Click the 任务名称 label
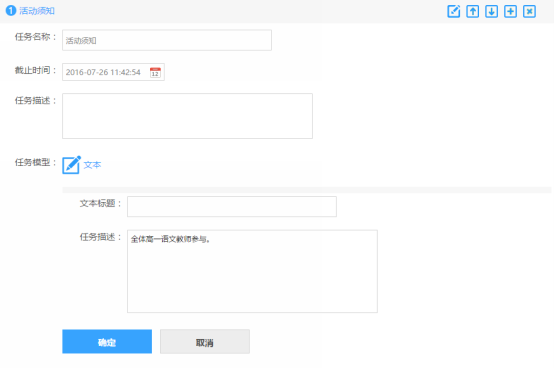 click(35, 37)
